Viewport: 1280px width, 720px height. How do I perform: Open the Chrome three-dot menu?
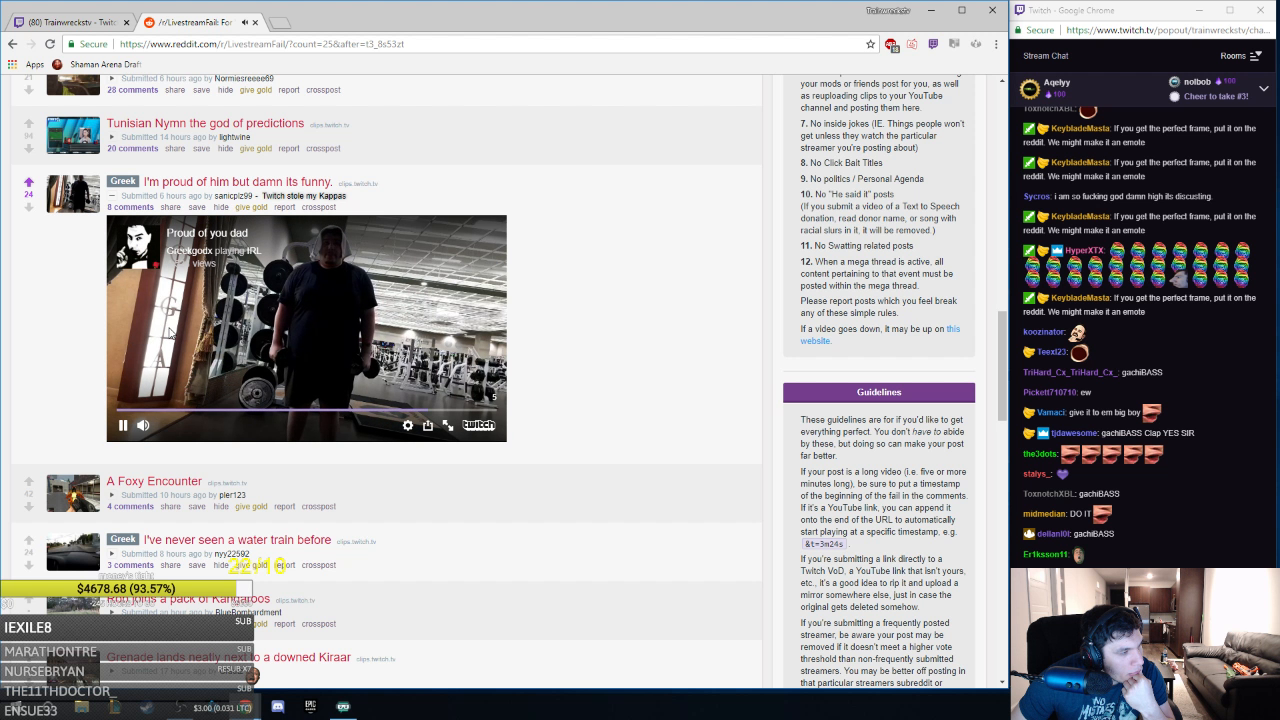click(996, 44)
